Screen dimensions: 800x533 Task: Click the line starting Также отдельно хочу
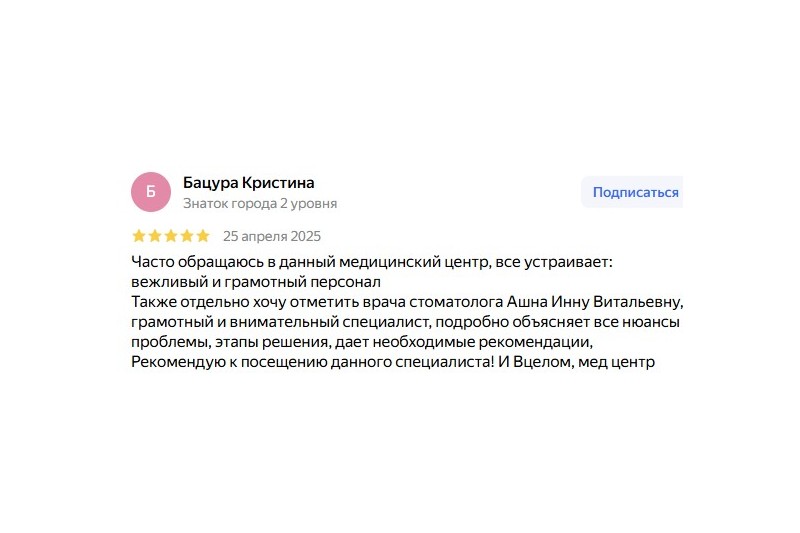(407, 302)
